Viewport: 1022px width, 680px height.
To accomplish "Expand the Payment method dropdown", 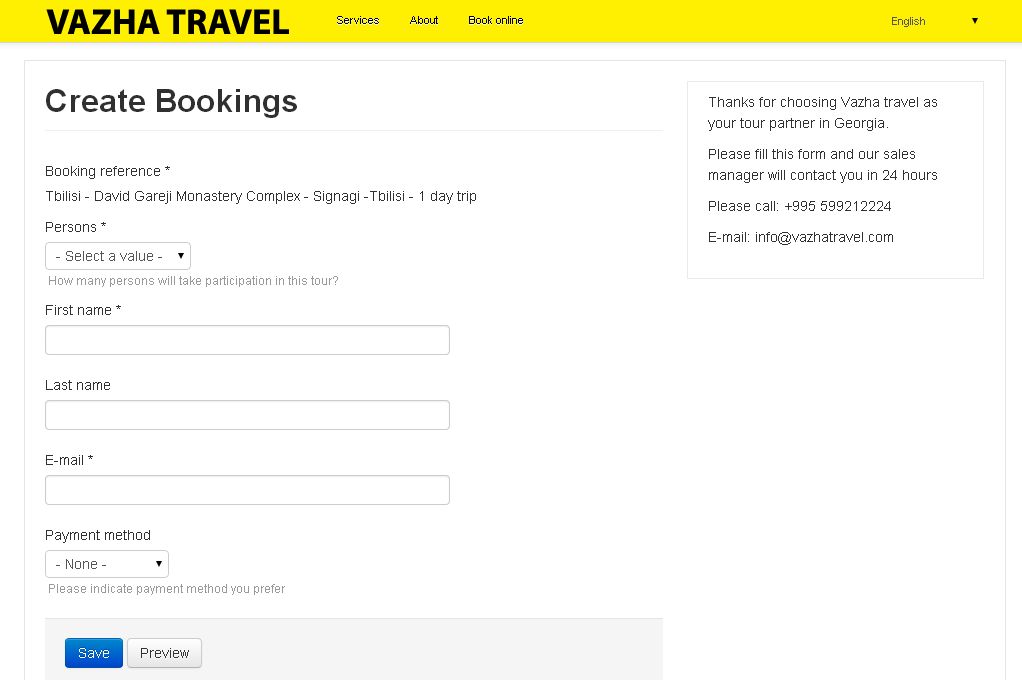I will [107, 564].
